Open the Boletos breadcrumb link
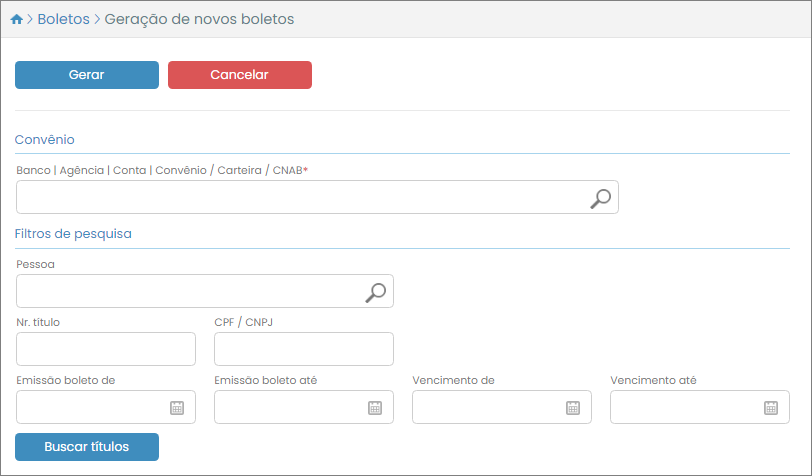Viewport: 812px width, 476px height. [63, 19]
